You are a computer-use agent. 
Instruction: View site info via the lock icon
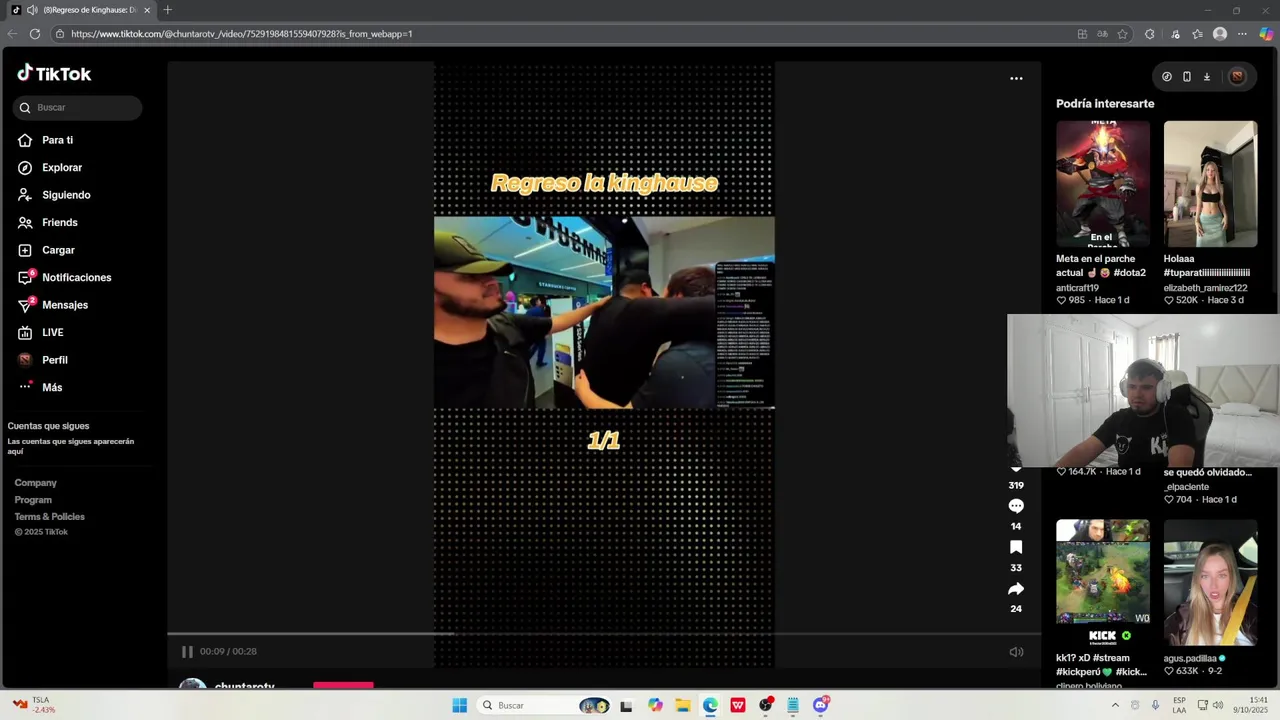[x=60, y=34]
